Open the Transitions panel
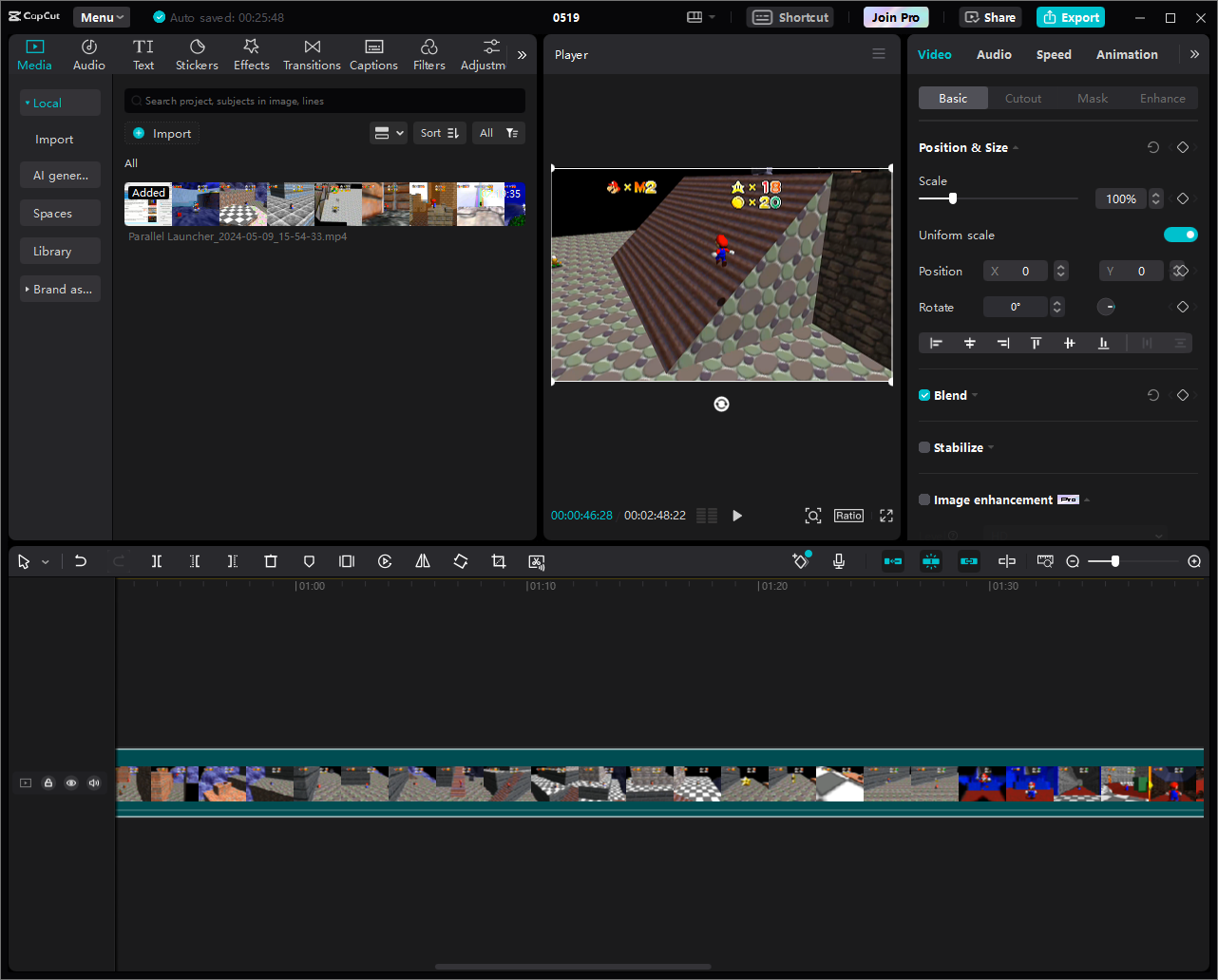The width and height of the screenshot is (1218, 980). (x=312, y=55)
